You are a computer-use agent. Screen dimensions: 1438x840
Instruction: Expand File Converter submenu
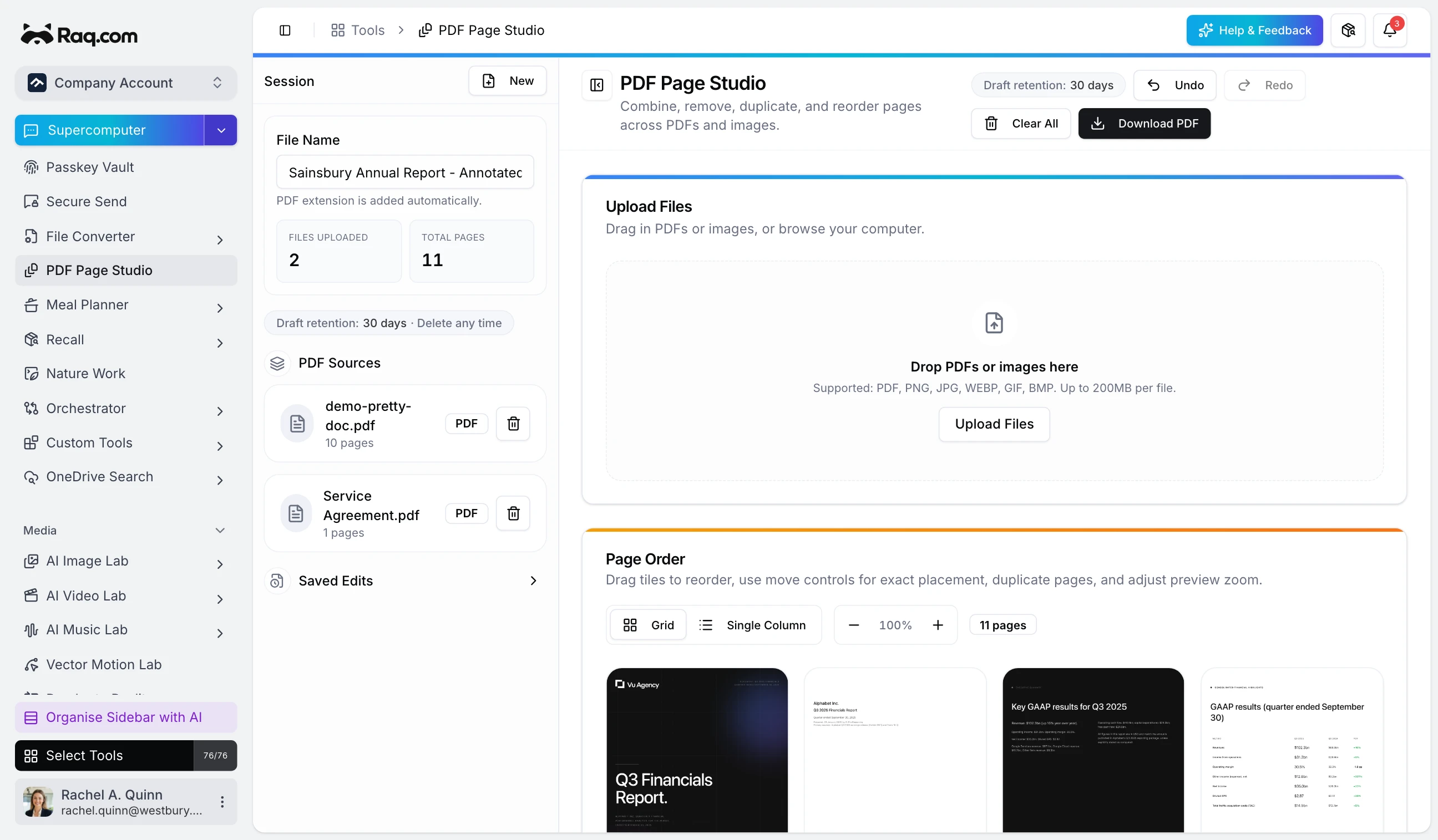(x=220, y=240)
